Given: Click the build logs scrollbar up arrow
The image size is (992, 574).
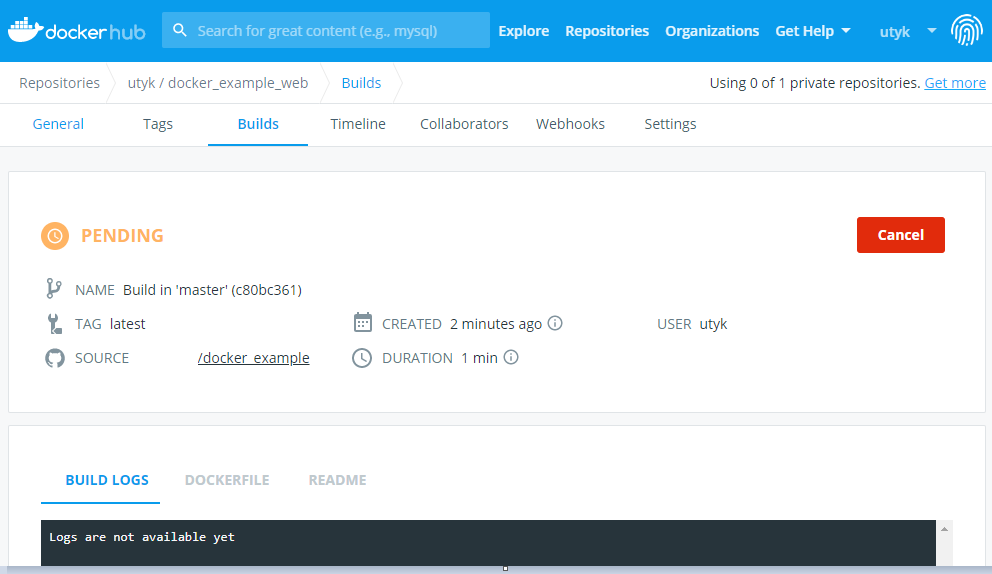Looking at the screenshot, I should pos(944,529).
